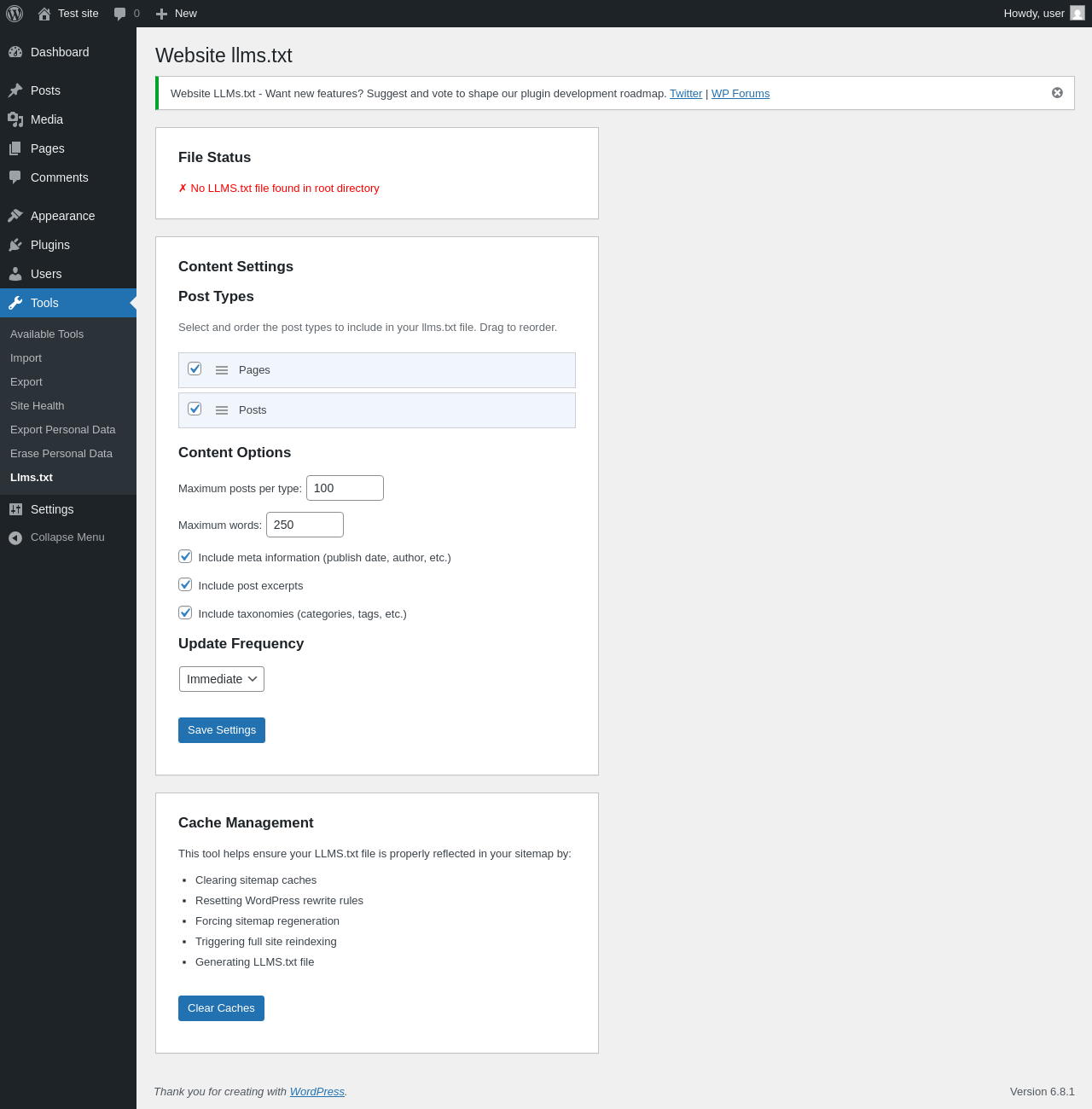Click Clearing sitemap caches list item
This screenshot has width=1092, height=1109.
click(x=256, y=880)
